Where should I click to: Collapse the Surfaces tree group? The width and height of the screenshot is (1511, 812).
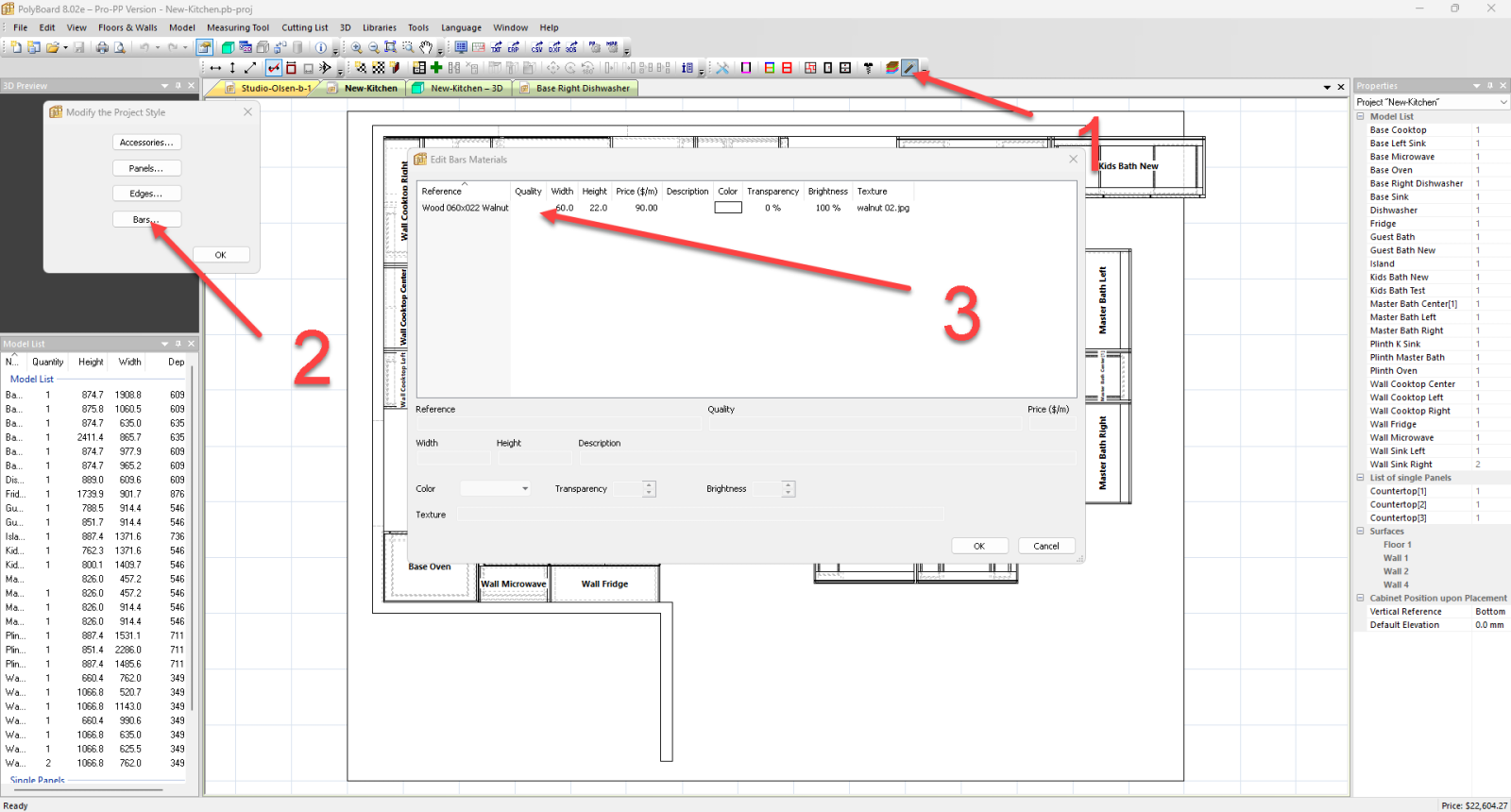[x=1361, y=532]
